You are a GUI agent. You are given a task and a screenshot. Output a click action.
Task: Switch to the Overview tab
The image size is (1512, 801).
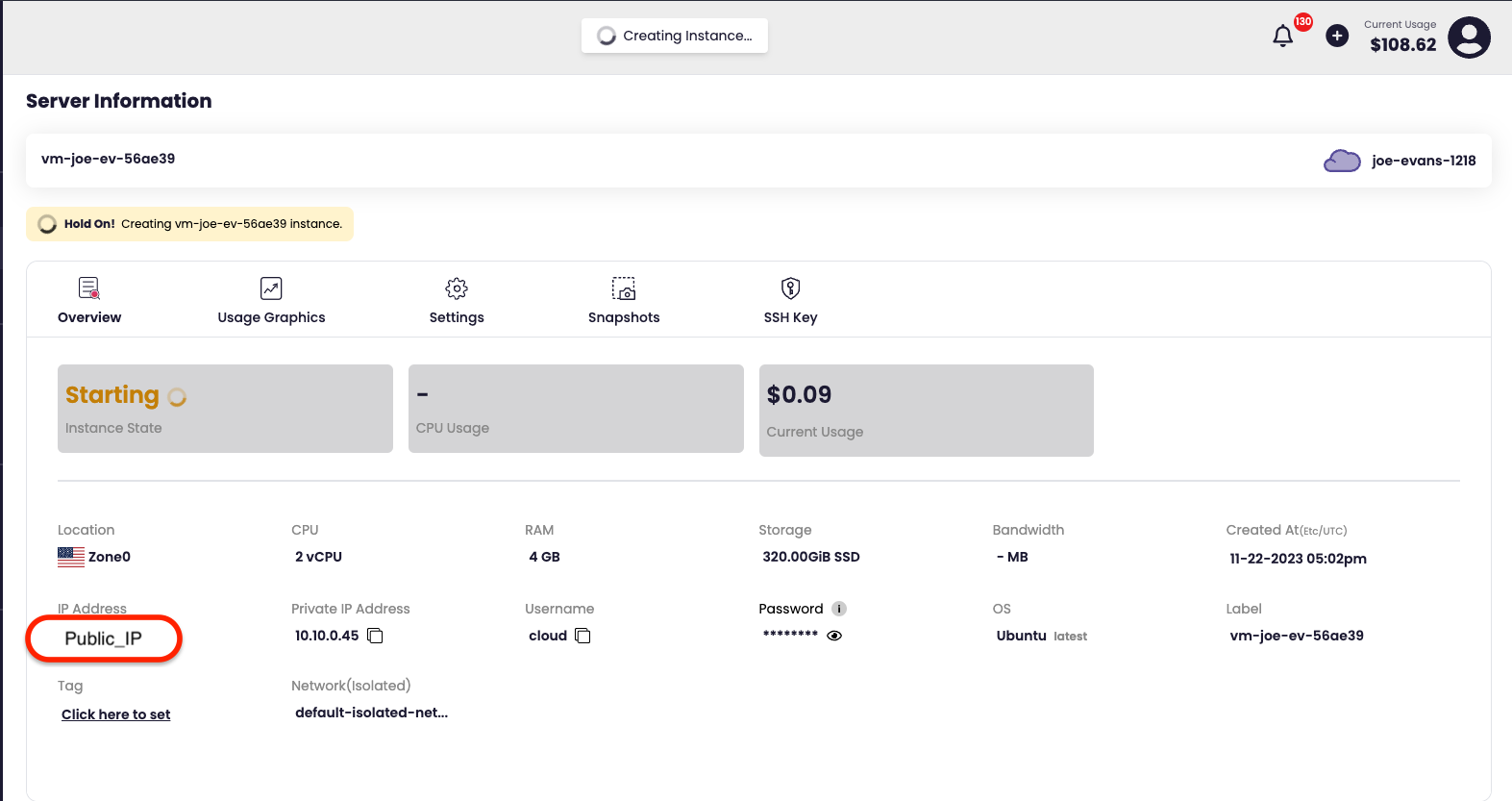[x=89, y=301]
